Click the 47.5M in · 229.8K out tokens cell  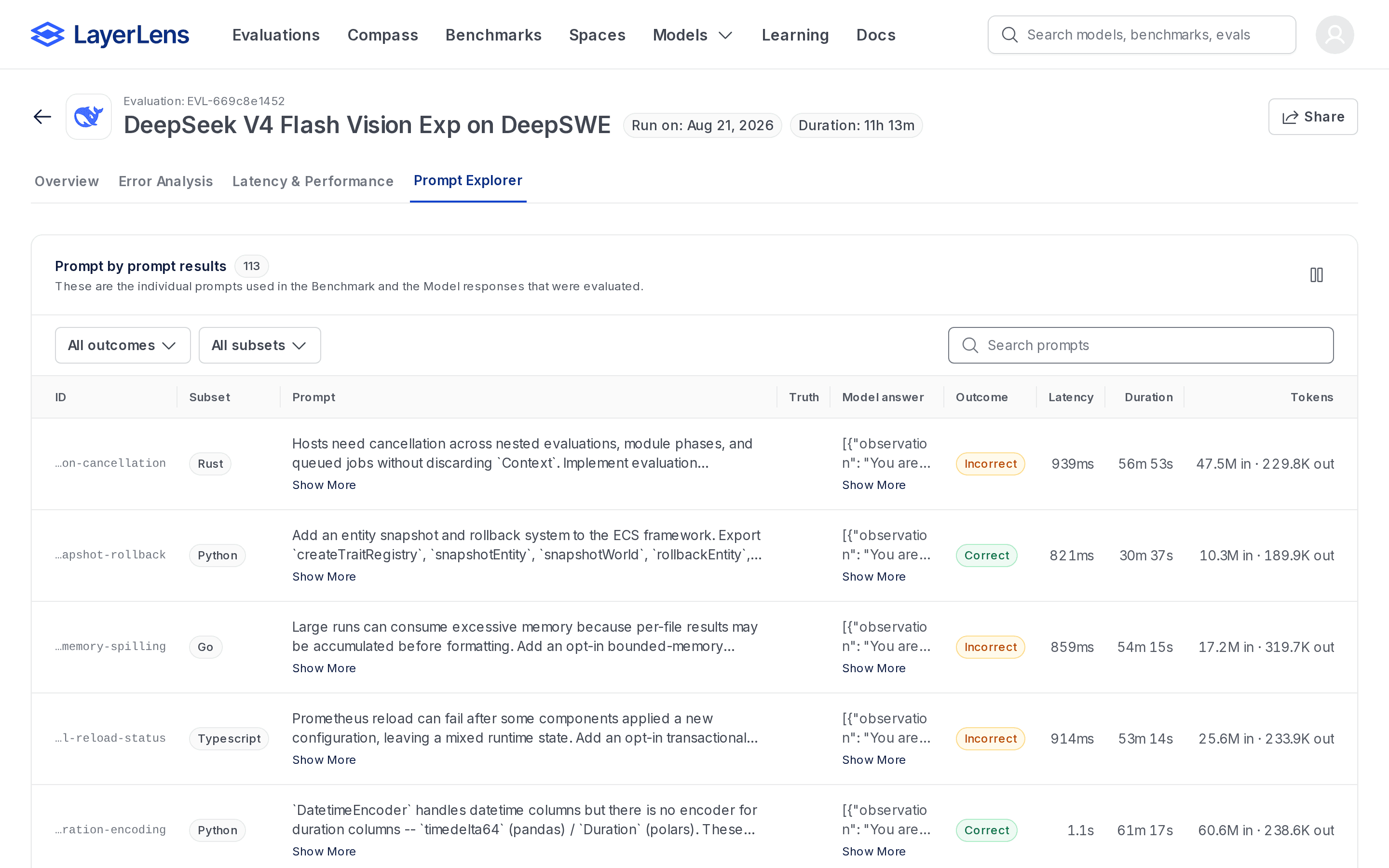pyautogui.click(x=1265, y=464)
